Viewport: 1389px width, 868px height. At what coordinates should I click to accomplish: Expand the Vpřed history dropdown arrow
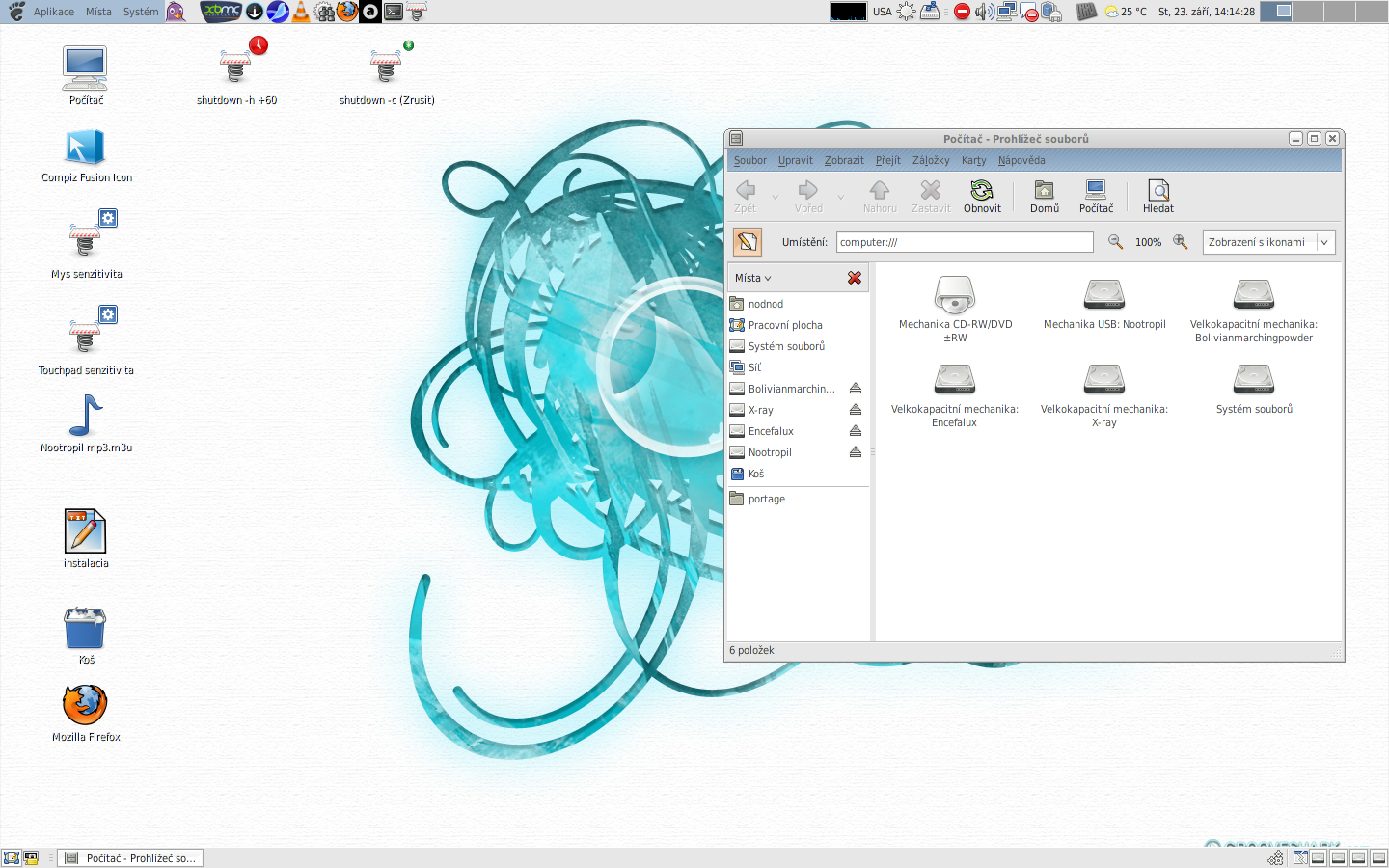click(x=841, y=197)
